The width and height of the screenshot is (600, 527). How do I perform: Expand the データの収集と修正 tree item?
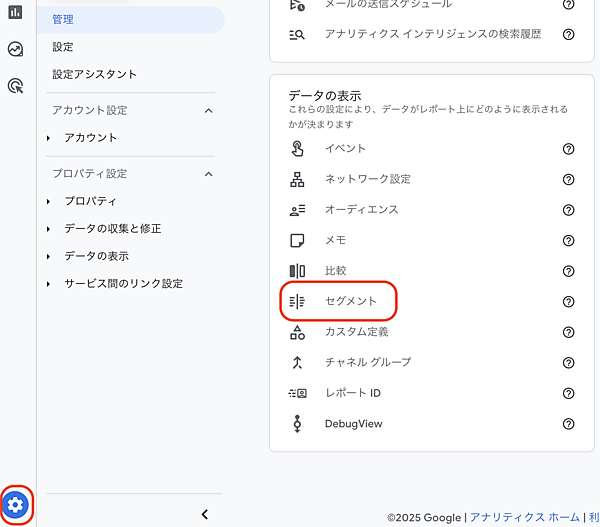[48, 229]
